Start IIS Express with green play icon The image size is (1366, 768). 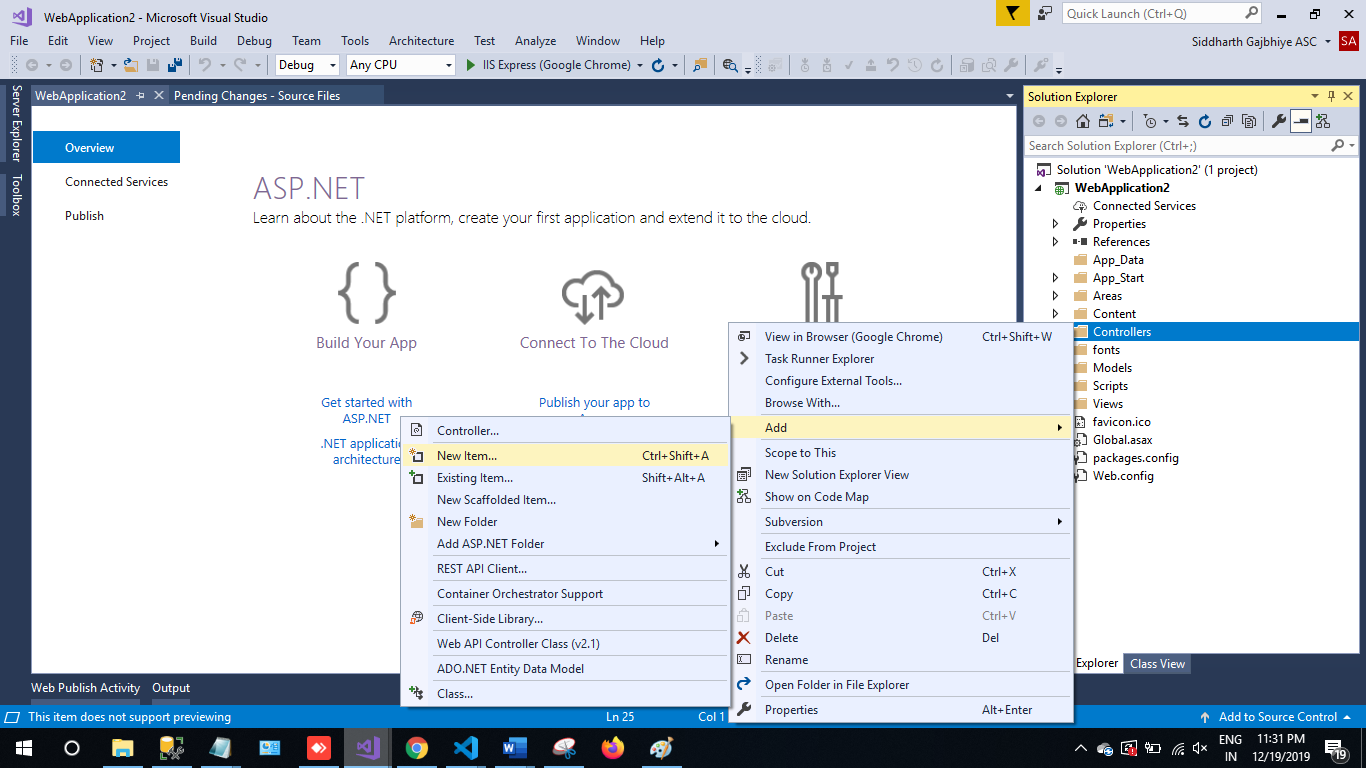point(472,65)
